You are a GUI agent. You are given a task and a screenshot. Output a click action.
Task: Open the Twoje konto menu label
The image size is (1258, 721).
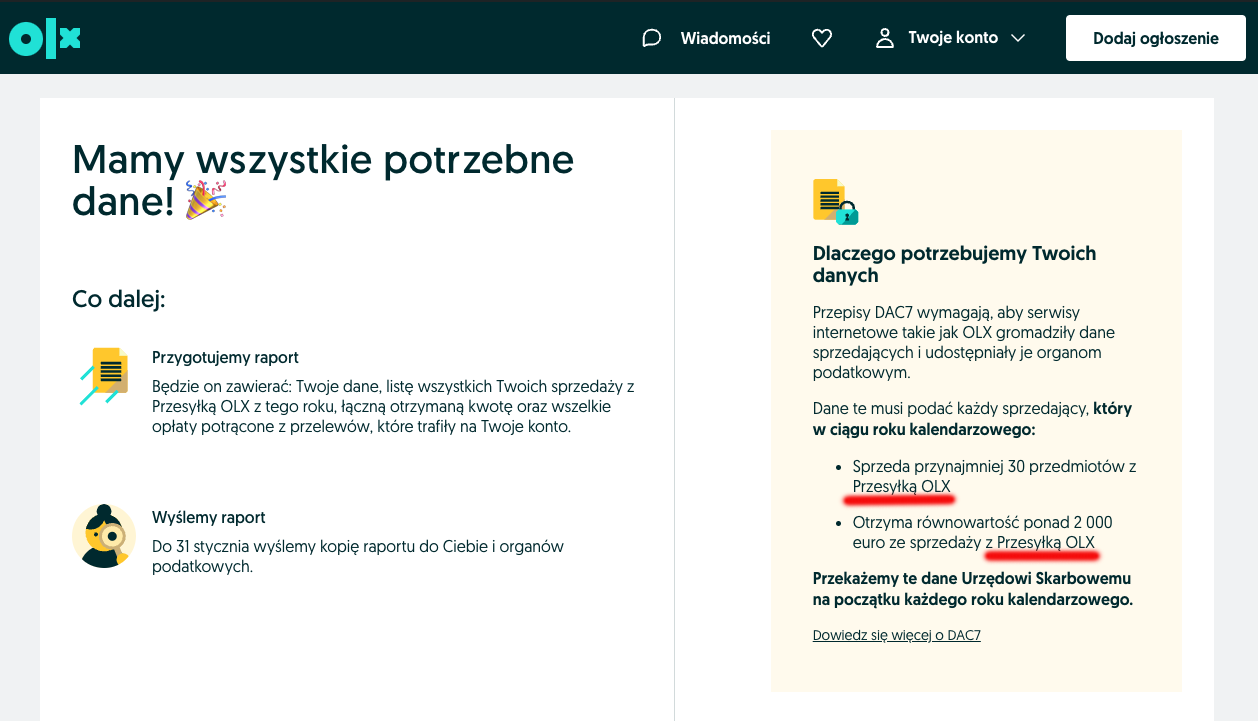952,38
